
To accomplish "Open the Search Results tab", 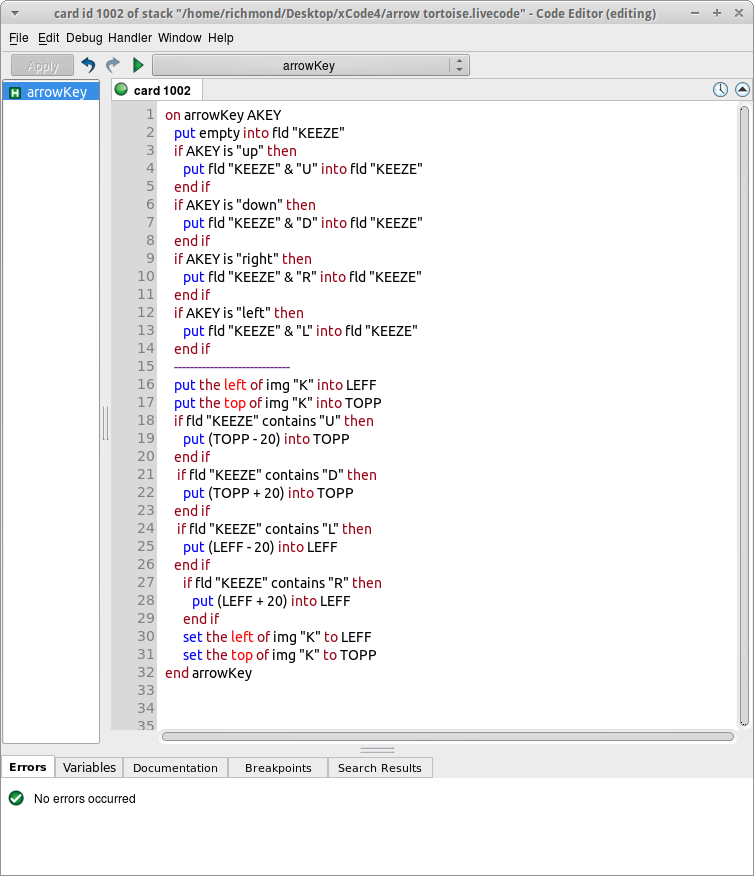I will 380,768.
